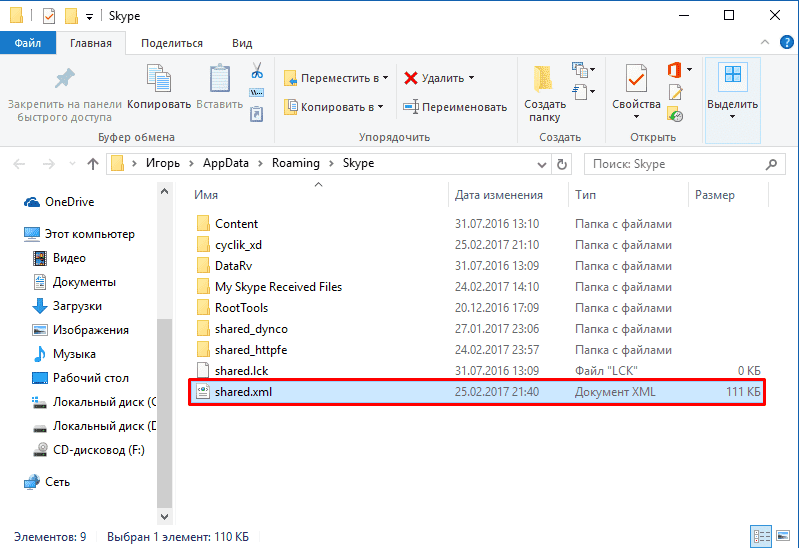Click the New item icon
This screenshot has height=548, width=799.
point(579,69)
